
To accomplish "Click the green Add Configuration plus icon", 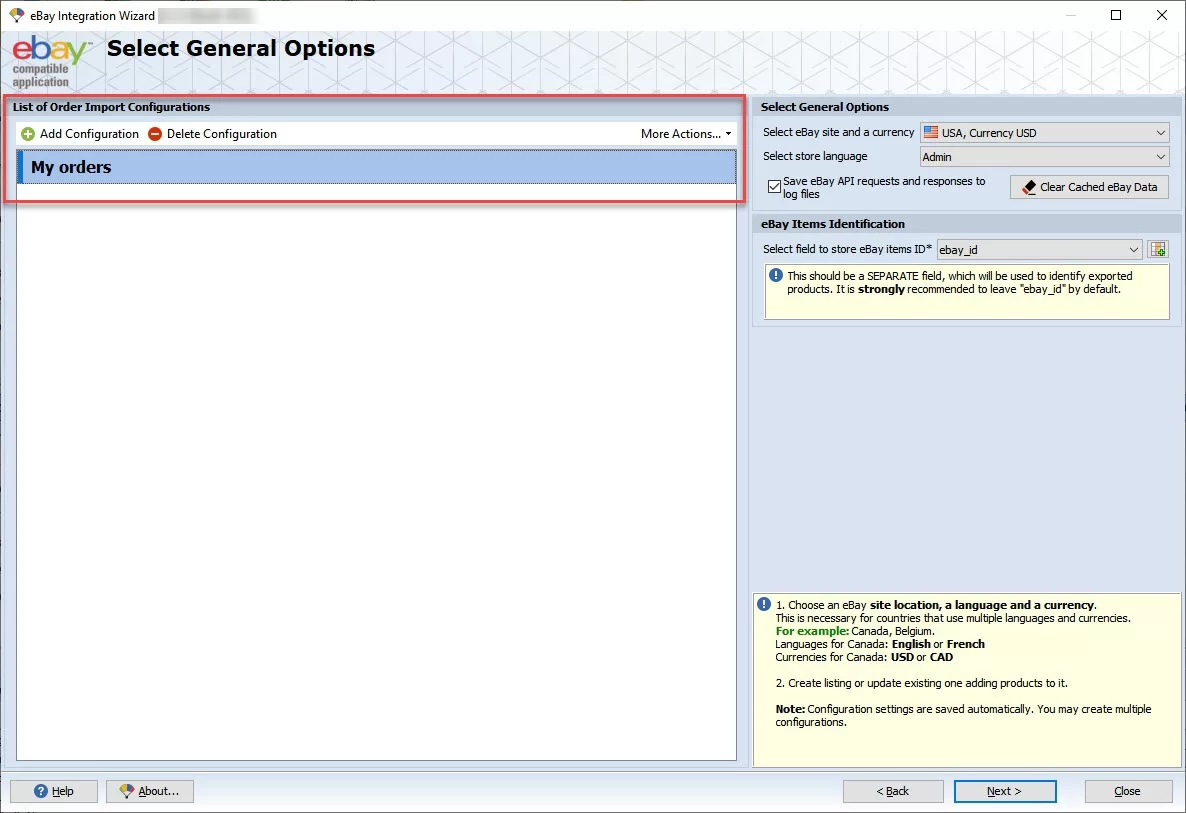I will [x=28, y=134].
